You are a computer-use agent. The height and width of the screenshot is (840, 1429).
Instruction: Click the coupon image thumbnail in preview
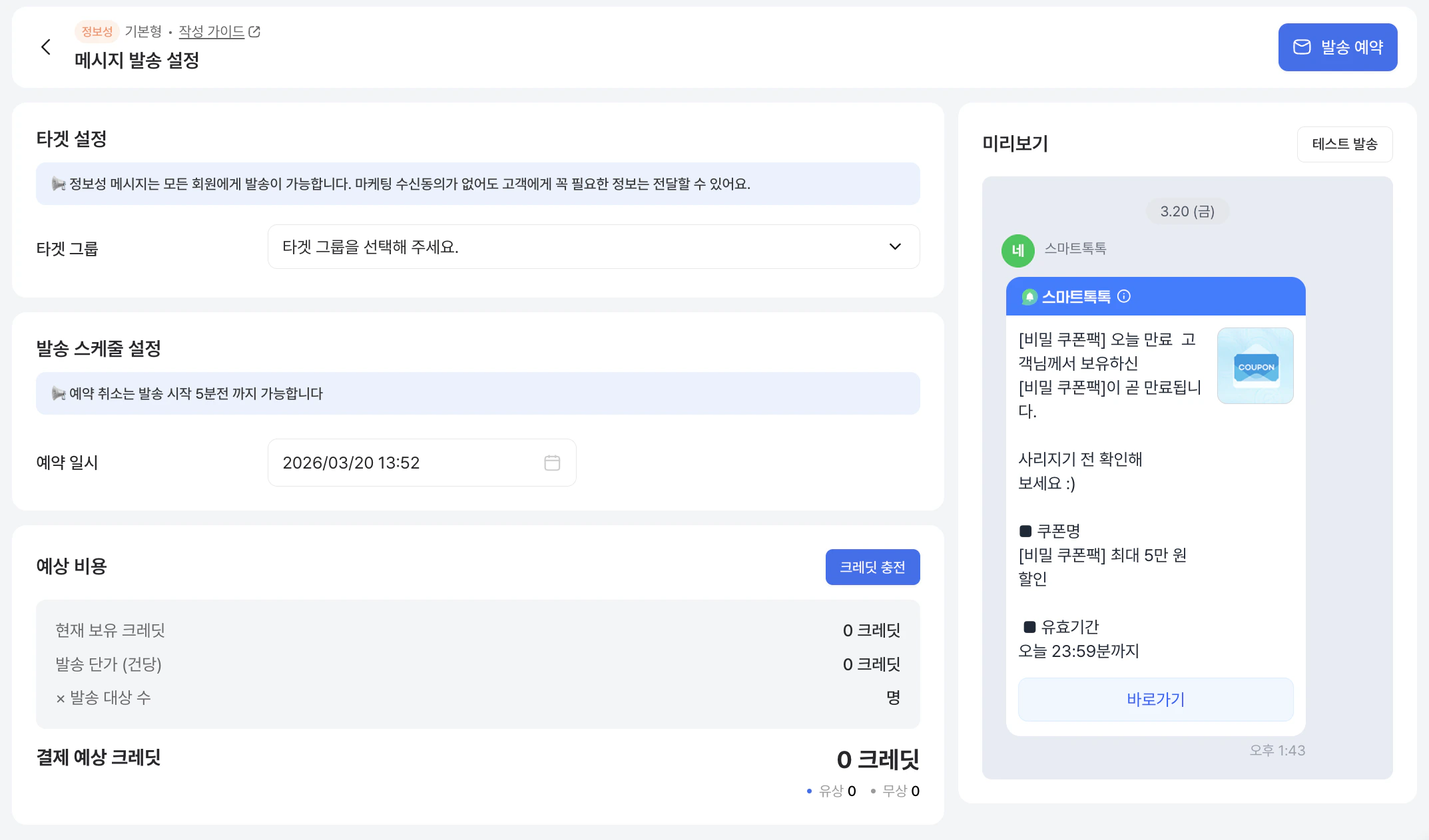(1255, 365)
